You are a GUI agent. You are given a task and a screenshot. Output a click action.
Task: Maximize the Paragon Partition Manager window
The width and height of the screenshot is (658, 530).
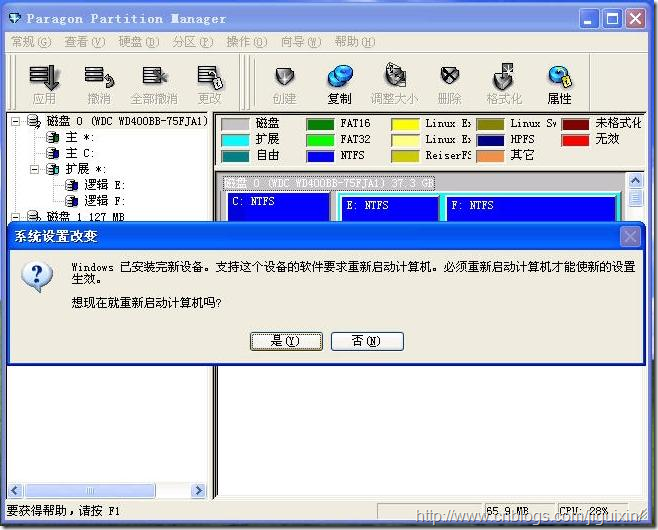[x=612, y=19]
